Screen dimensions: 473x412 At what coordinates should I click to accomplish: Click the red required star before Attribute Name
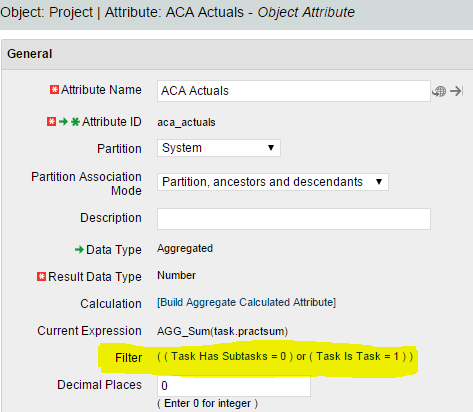point(54,90)
